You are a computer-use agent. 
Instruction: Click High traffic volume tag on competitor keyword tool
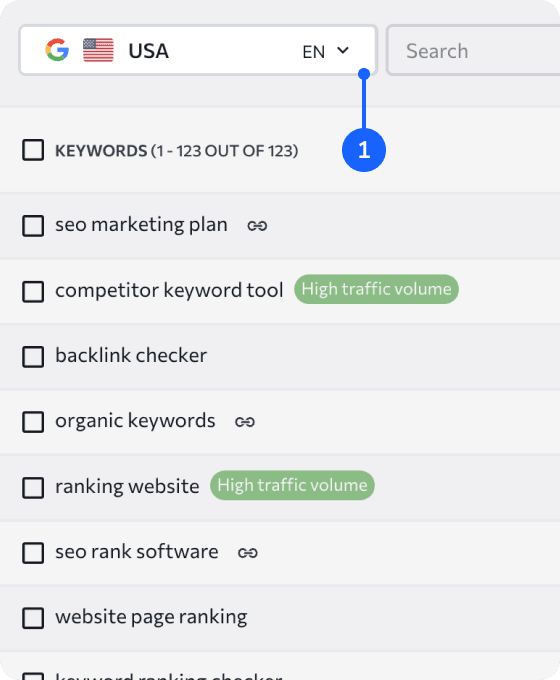(x=377, y=289)
